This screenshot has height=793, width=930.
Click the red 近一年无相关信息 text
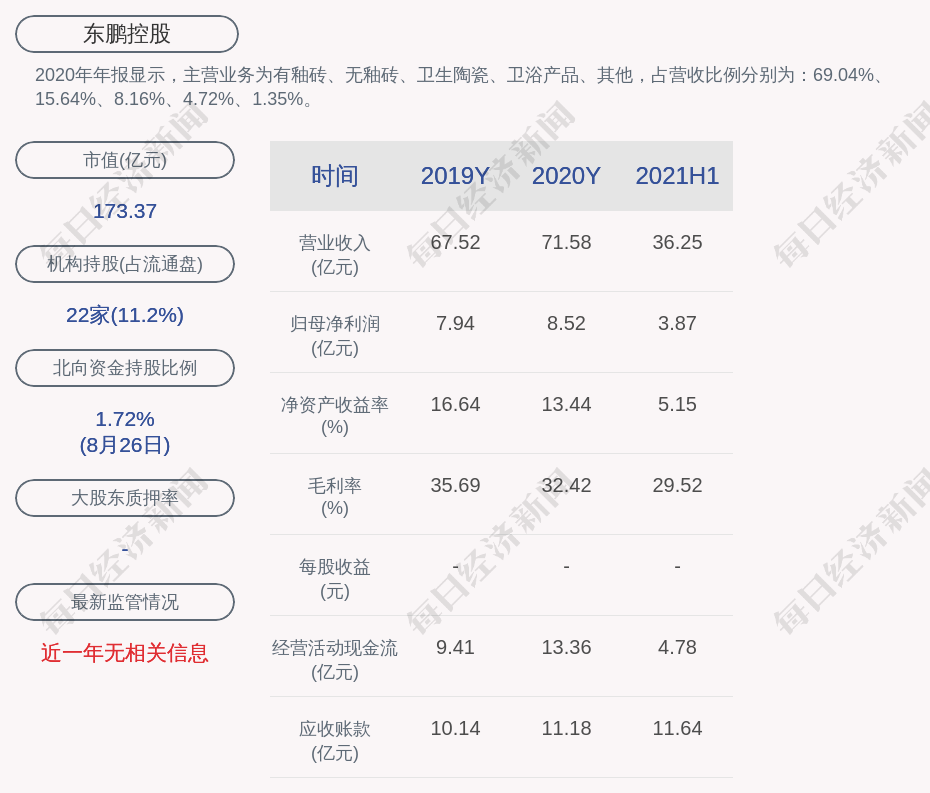(125, 653)
